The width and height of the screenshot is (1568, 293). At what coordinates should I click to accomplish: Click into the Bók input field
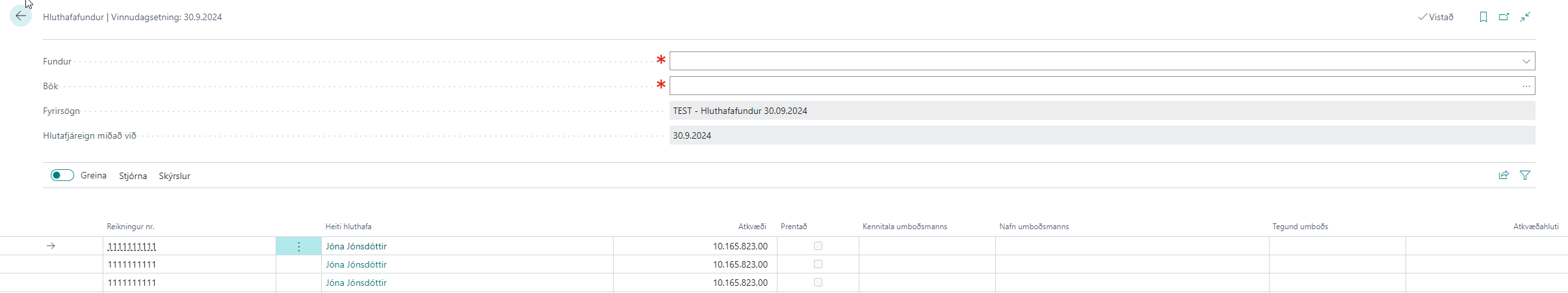coord(1092,86)
